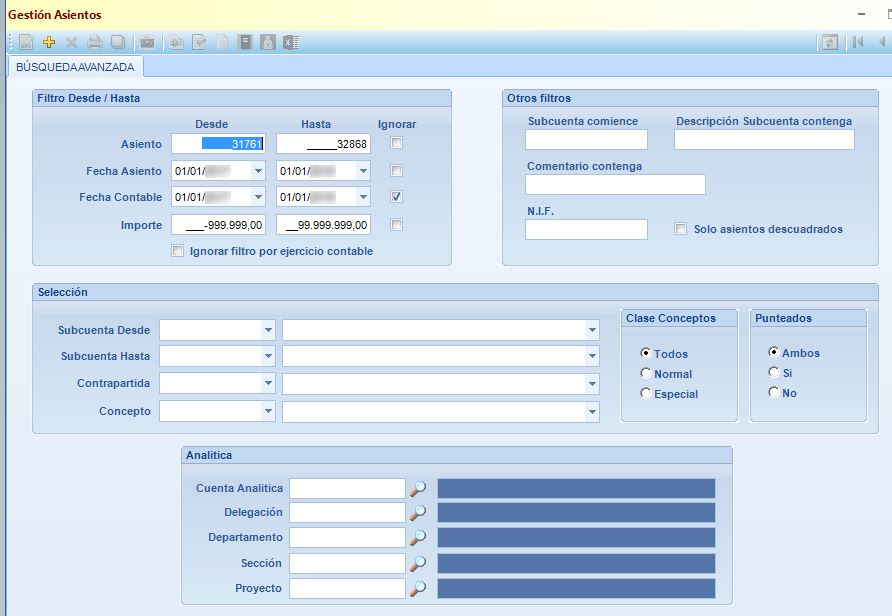Expand Contrapartida description dropdown

592,383
